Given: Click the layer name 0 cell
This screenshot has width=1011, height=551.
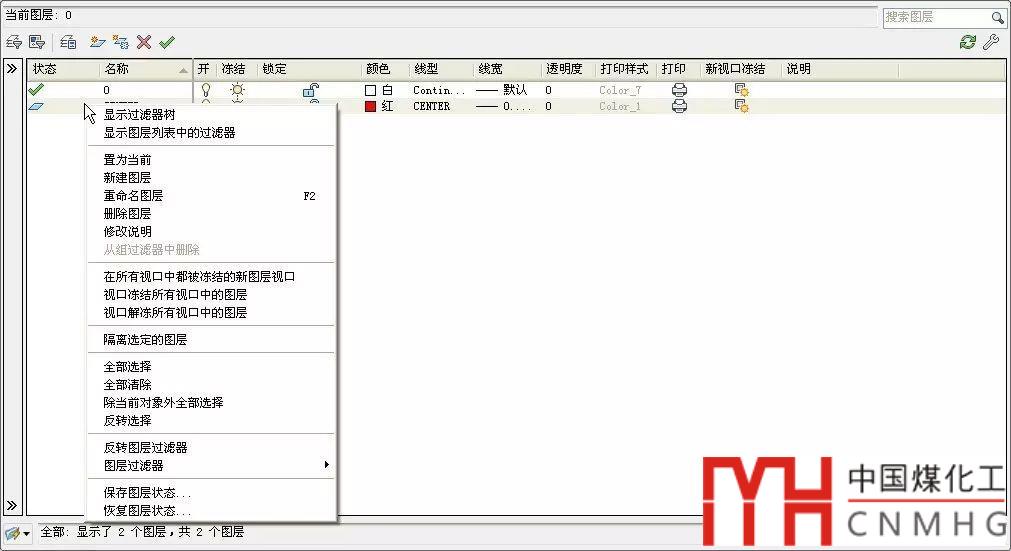Looking at the screenshot, I should tap(106, 90).
